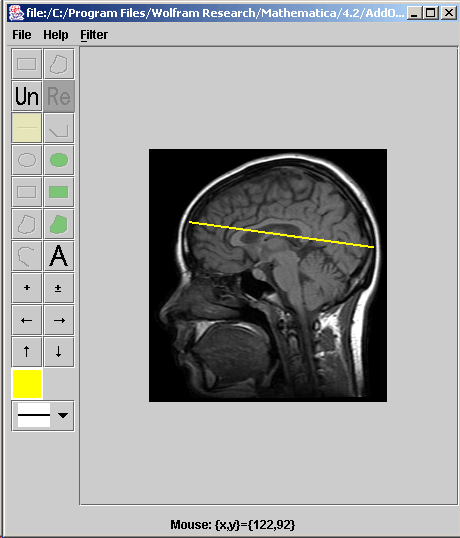Choose the filled green polygon tool

pos(59,224)
